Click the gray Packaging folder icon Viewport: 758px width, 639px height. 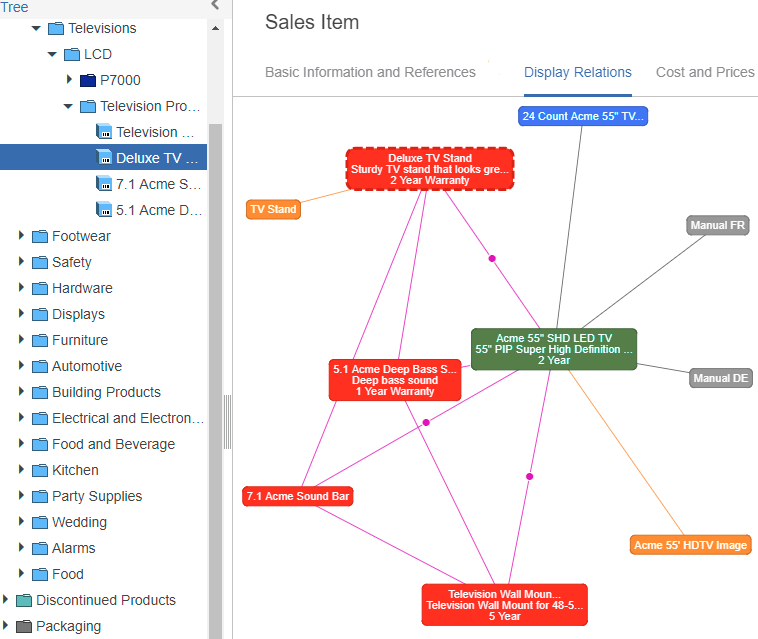(x=24, y=626)
